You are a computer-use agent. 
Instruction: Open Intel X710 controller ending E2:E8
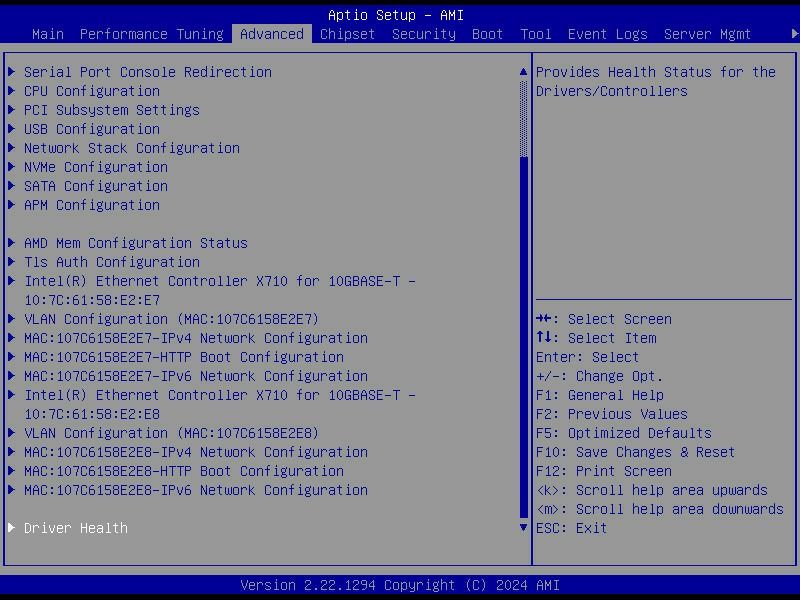click(220, 405)
